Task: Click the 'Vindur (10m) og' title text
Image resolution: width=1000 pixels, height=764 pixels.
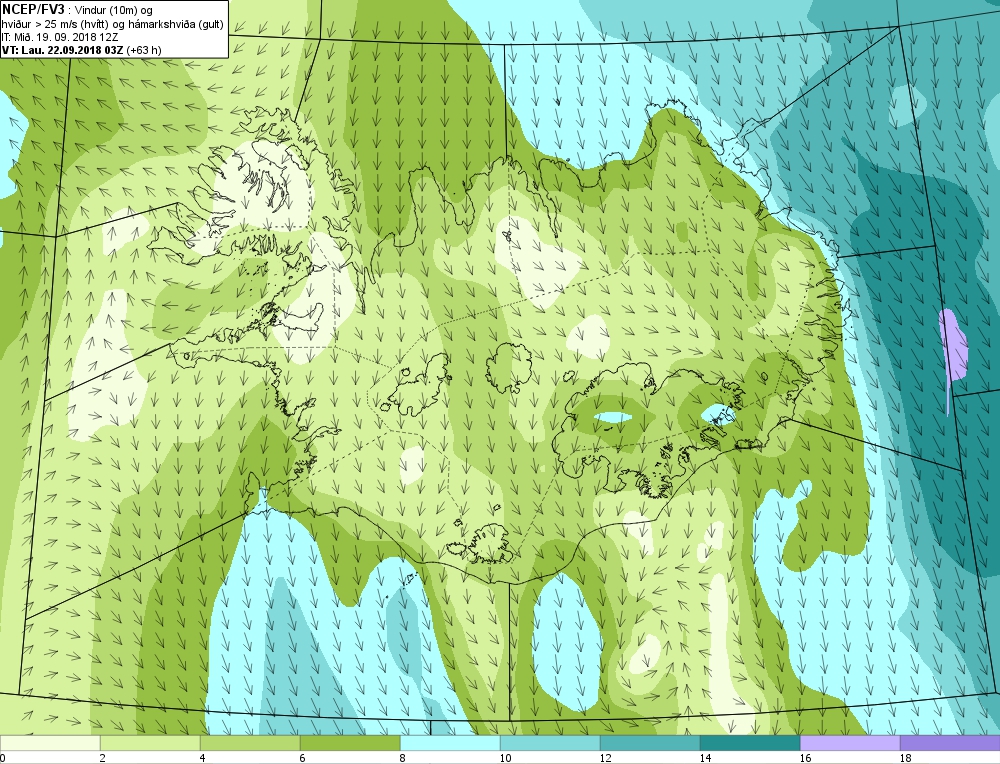Action: (x=114, y=11)
